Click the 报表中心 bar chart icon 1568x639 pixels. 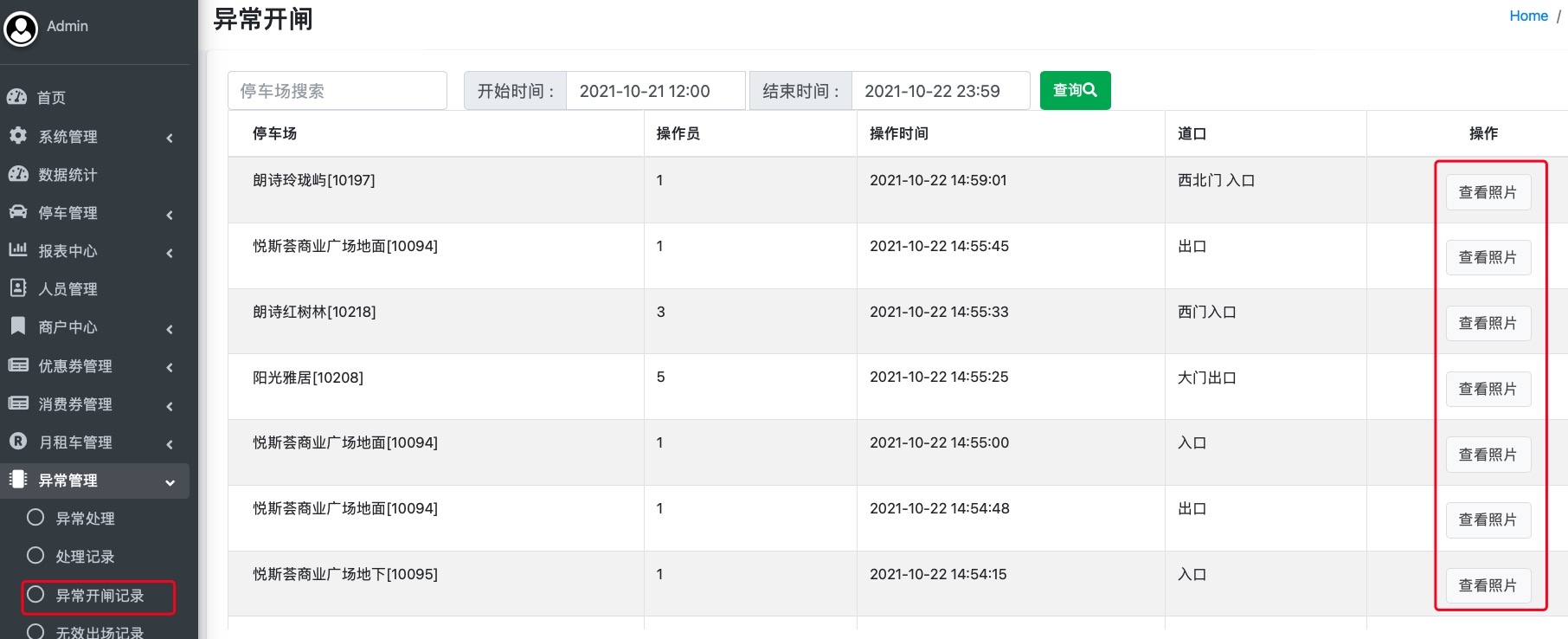point(17,250)
